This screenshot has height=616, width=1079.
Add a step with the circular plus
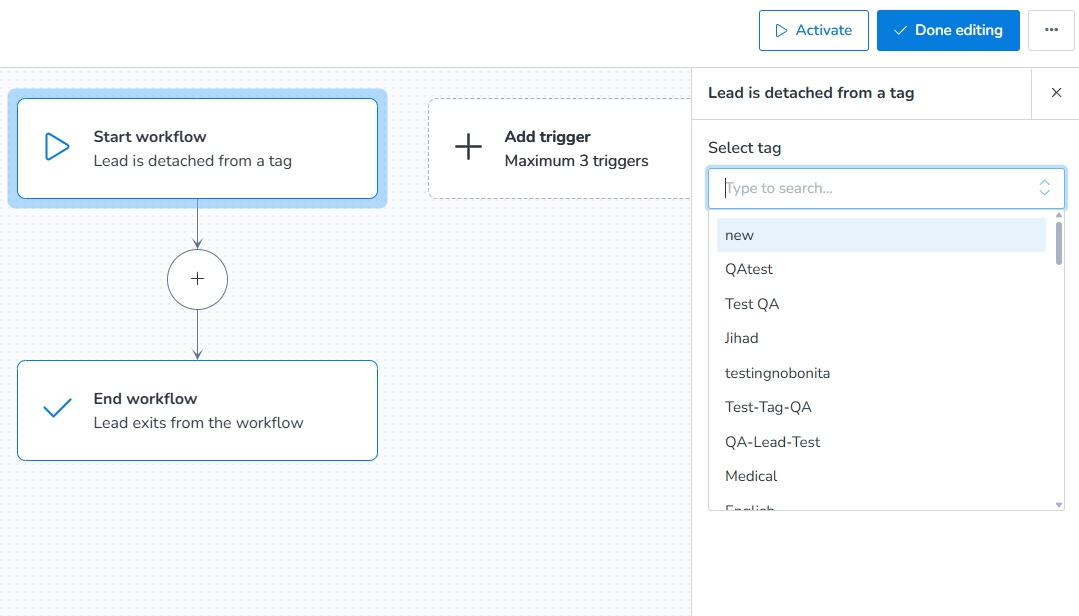pos(197,279)
